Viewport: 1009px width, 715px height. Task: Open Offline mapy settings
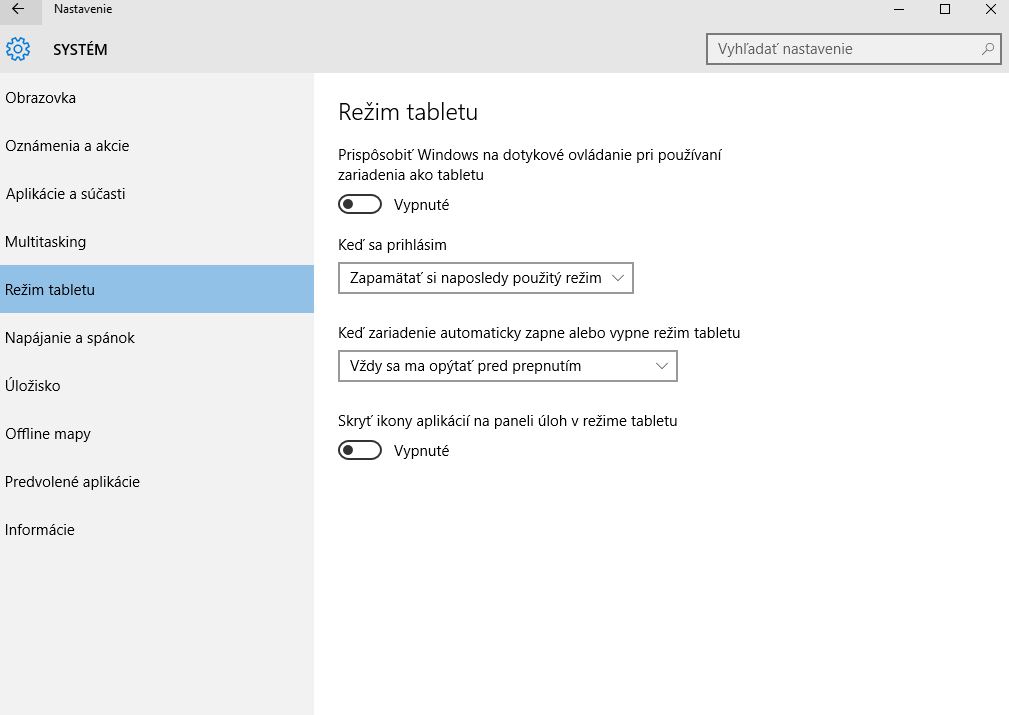[157, 433]
